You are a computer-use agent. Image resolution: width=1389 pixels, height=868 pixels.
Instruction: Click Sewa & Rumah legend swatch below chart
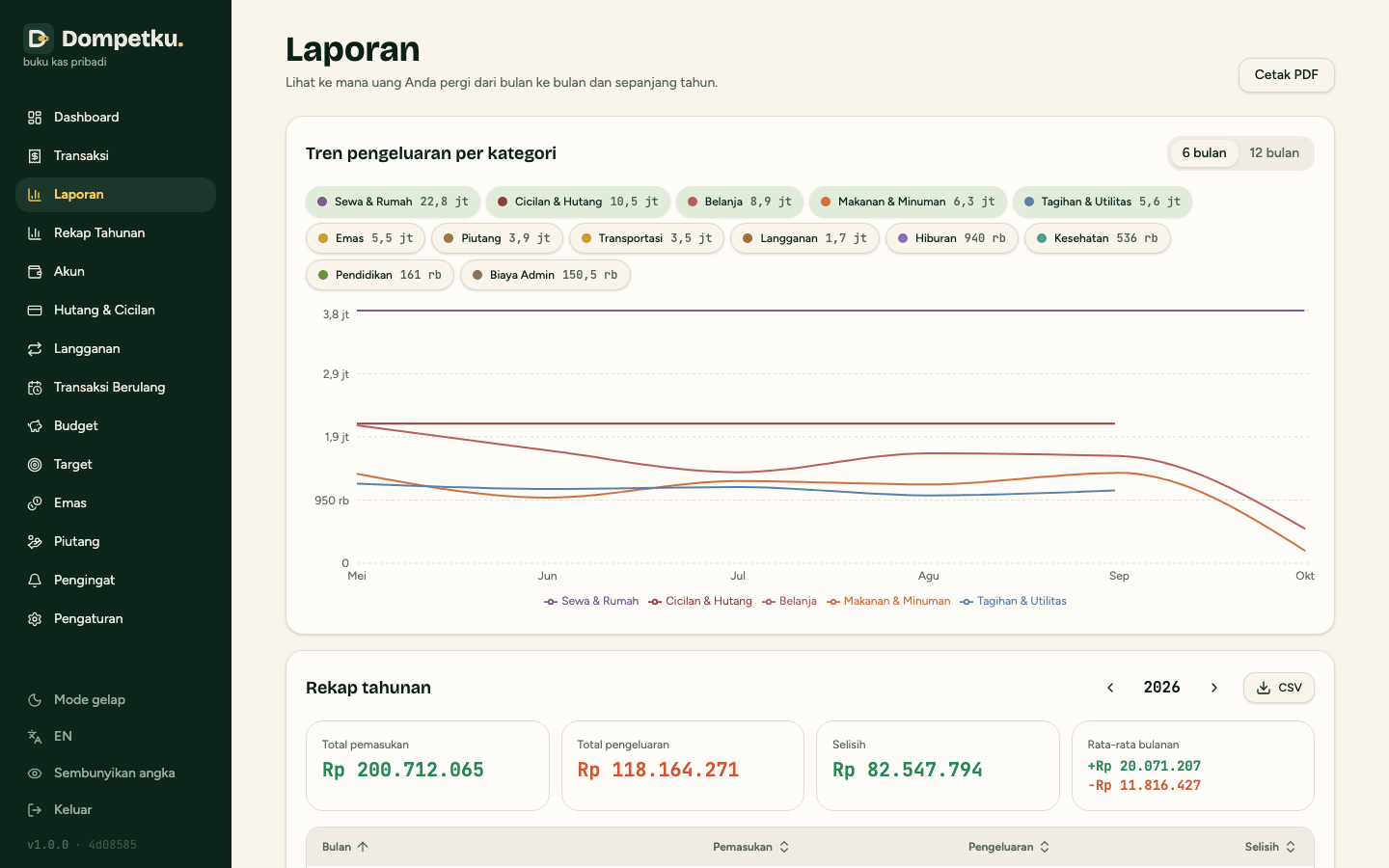(x=551, y=602)
